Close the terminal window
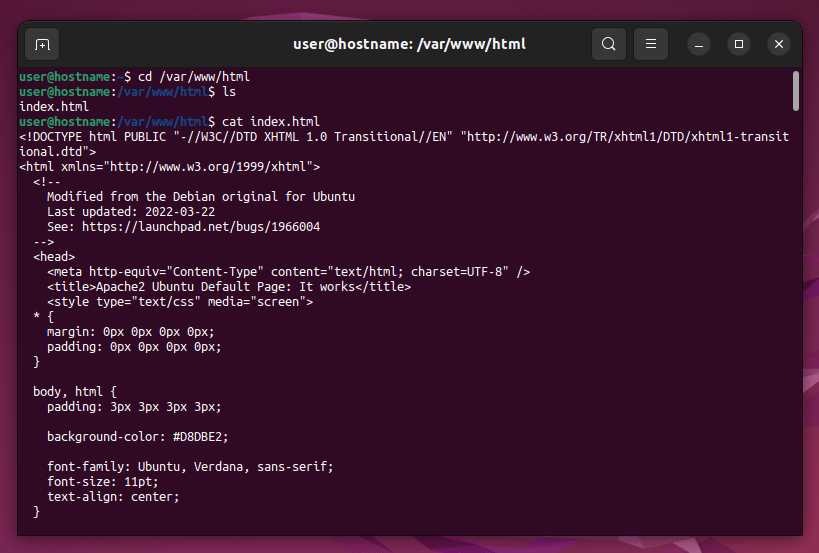This screenshot has width=819, height=553. (778, 44)
